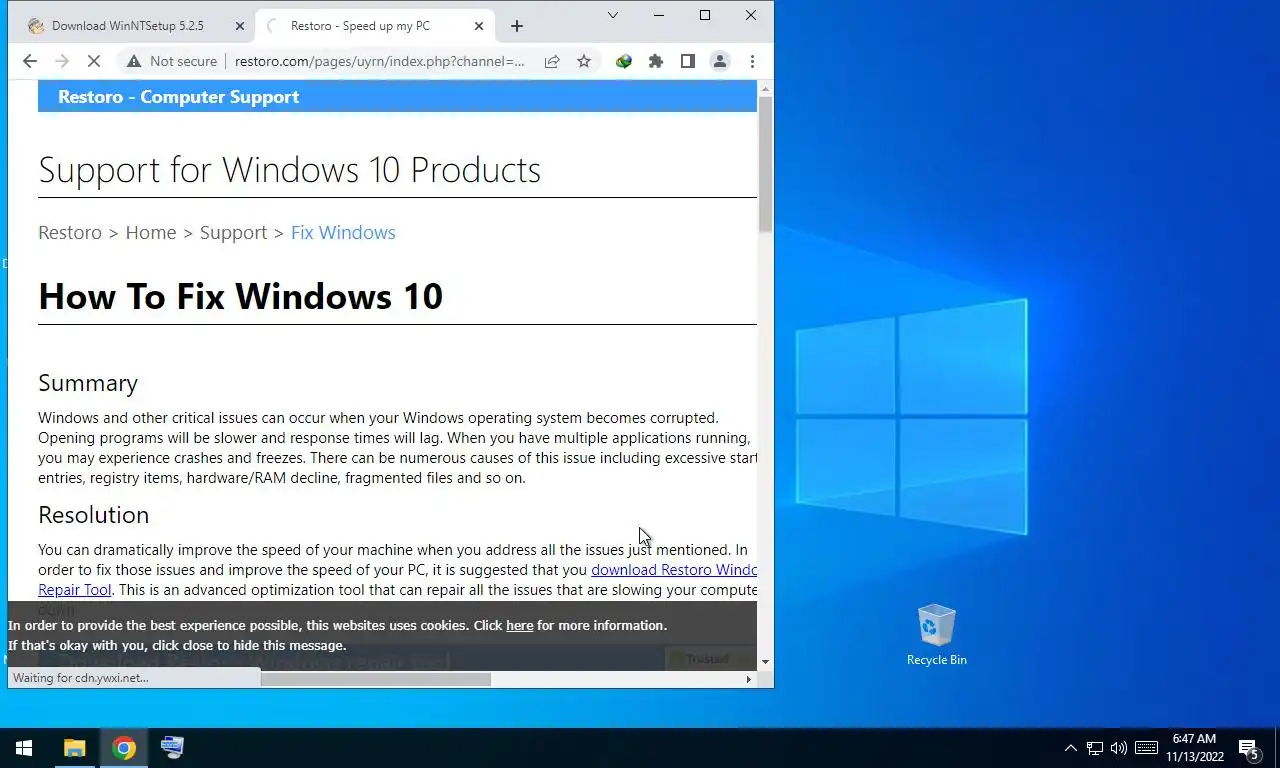This screenshot has height=768, width=1280.
Task: Open the tab search dropdown arrow
Action: [613, 15]
